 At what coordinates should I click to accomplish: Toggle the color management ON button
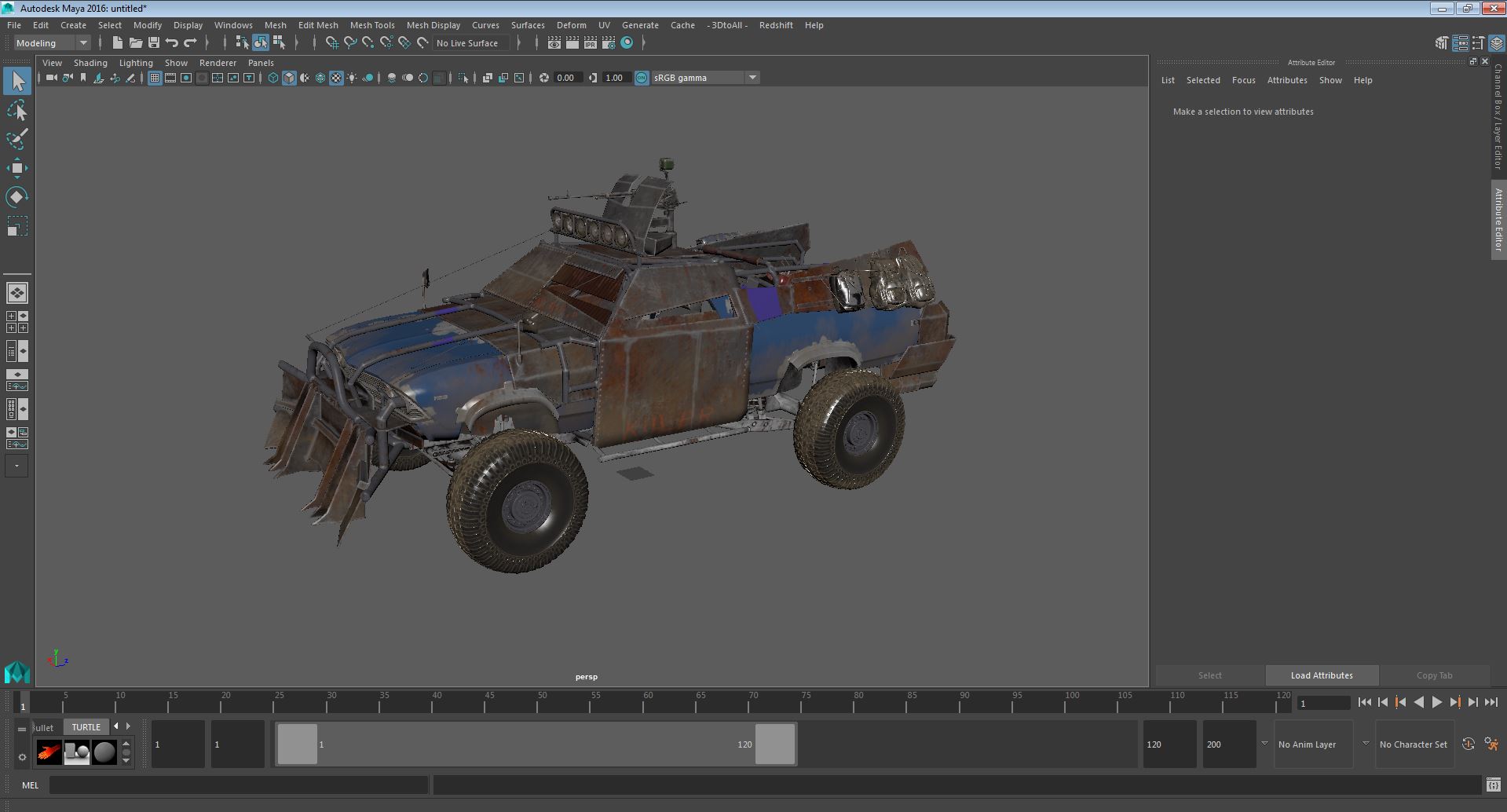(x=642, y=78)
